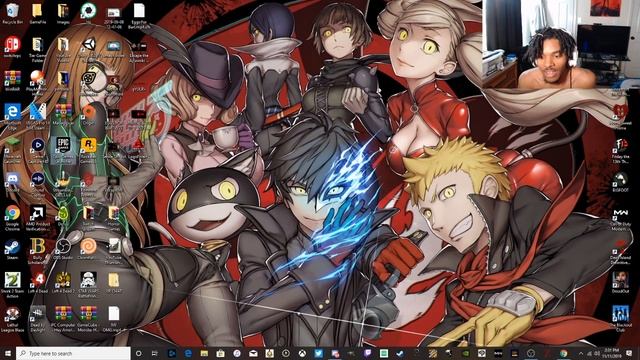This screenshot has width=640, height=360.
Task: Launch Shrek 2 Team Action shortcut
Action: point(12,284)
